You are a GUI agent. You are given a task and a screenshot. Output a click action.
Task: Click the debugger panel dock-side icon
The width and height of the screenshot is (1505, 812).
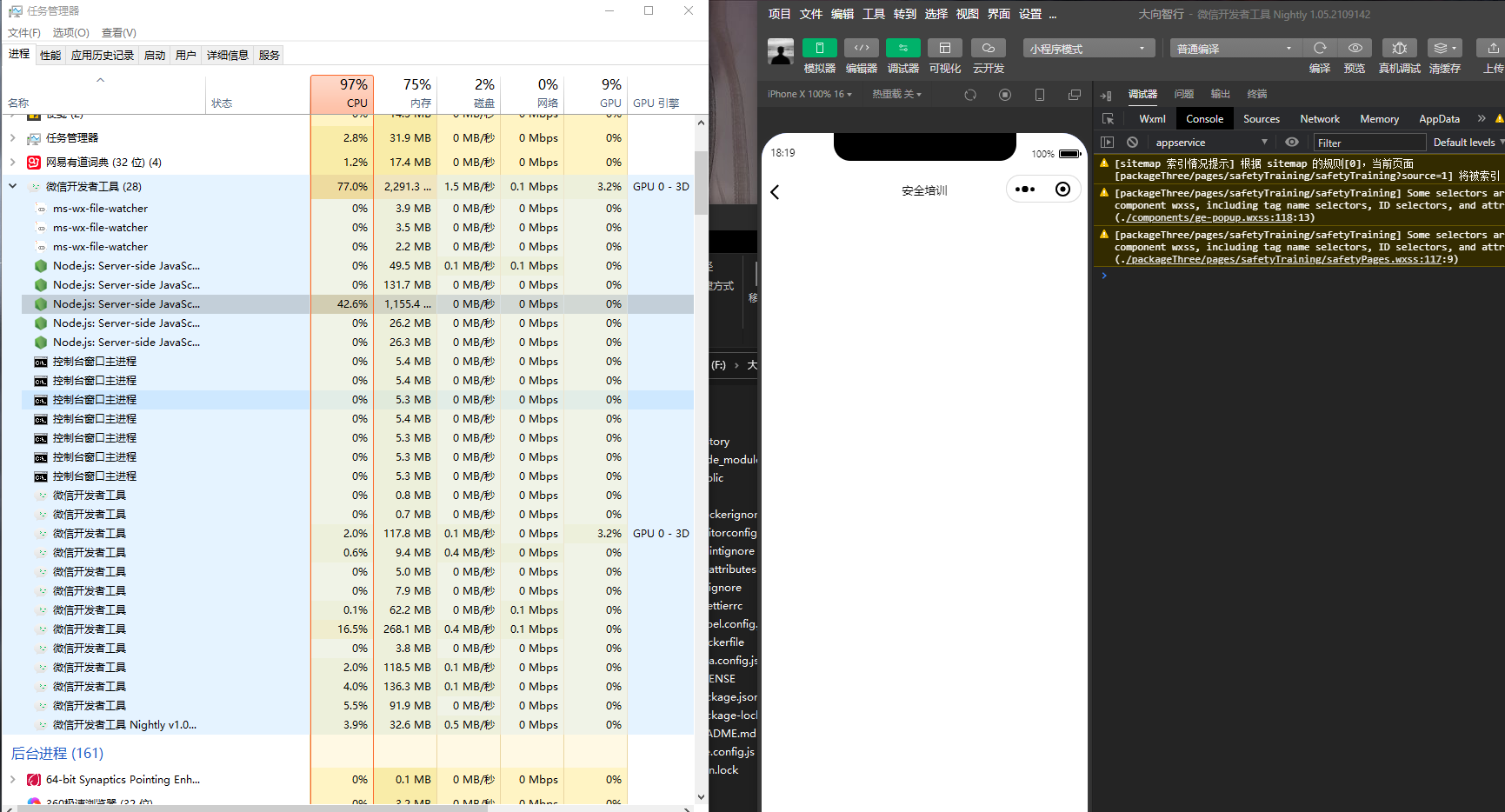point(1106,96)
